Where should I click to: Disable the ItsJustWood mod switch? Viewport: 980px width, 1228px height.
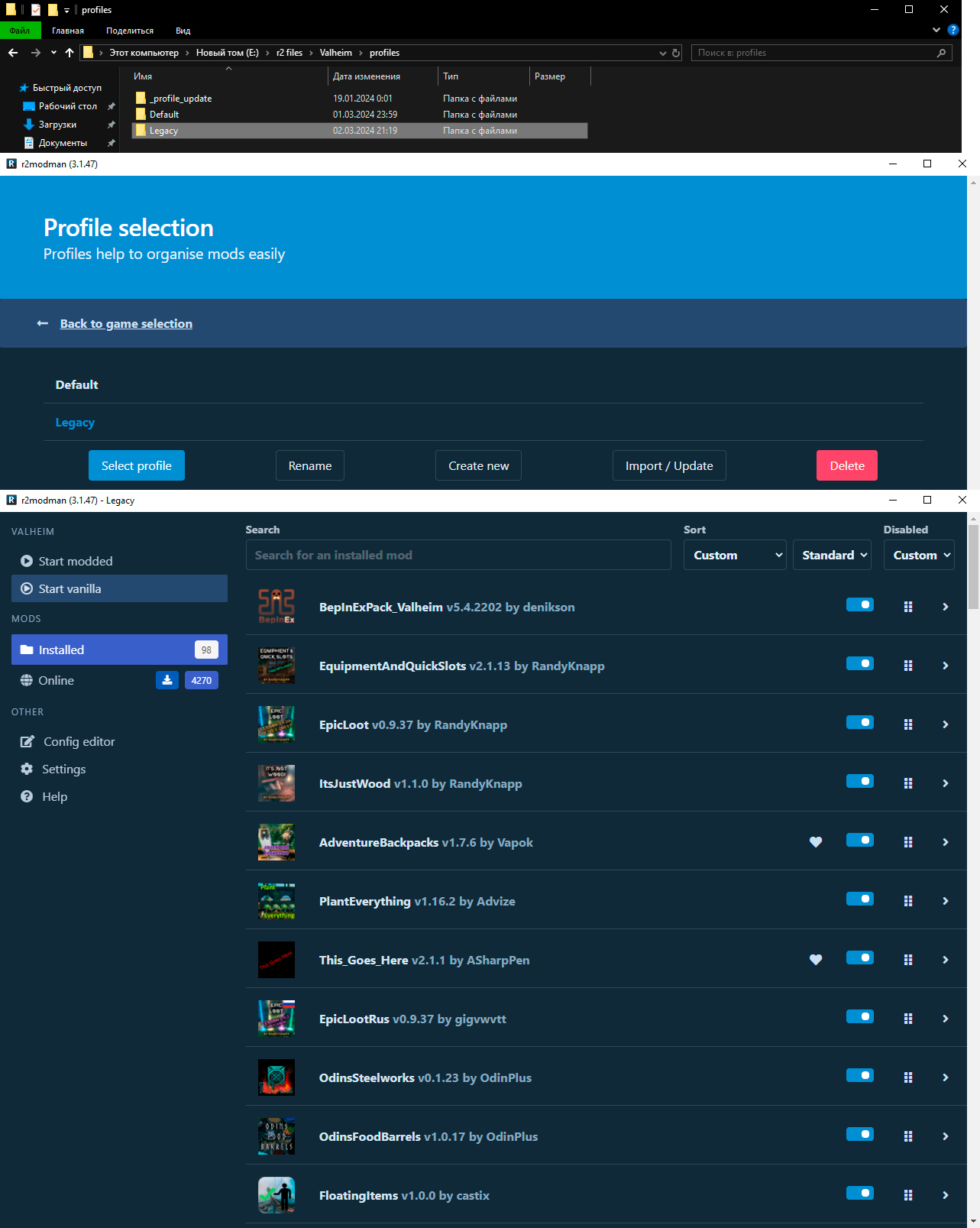coord(860,781)
